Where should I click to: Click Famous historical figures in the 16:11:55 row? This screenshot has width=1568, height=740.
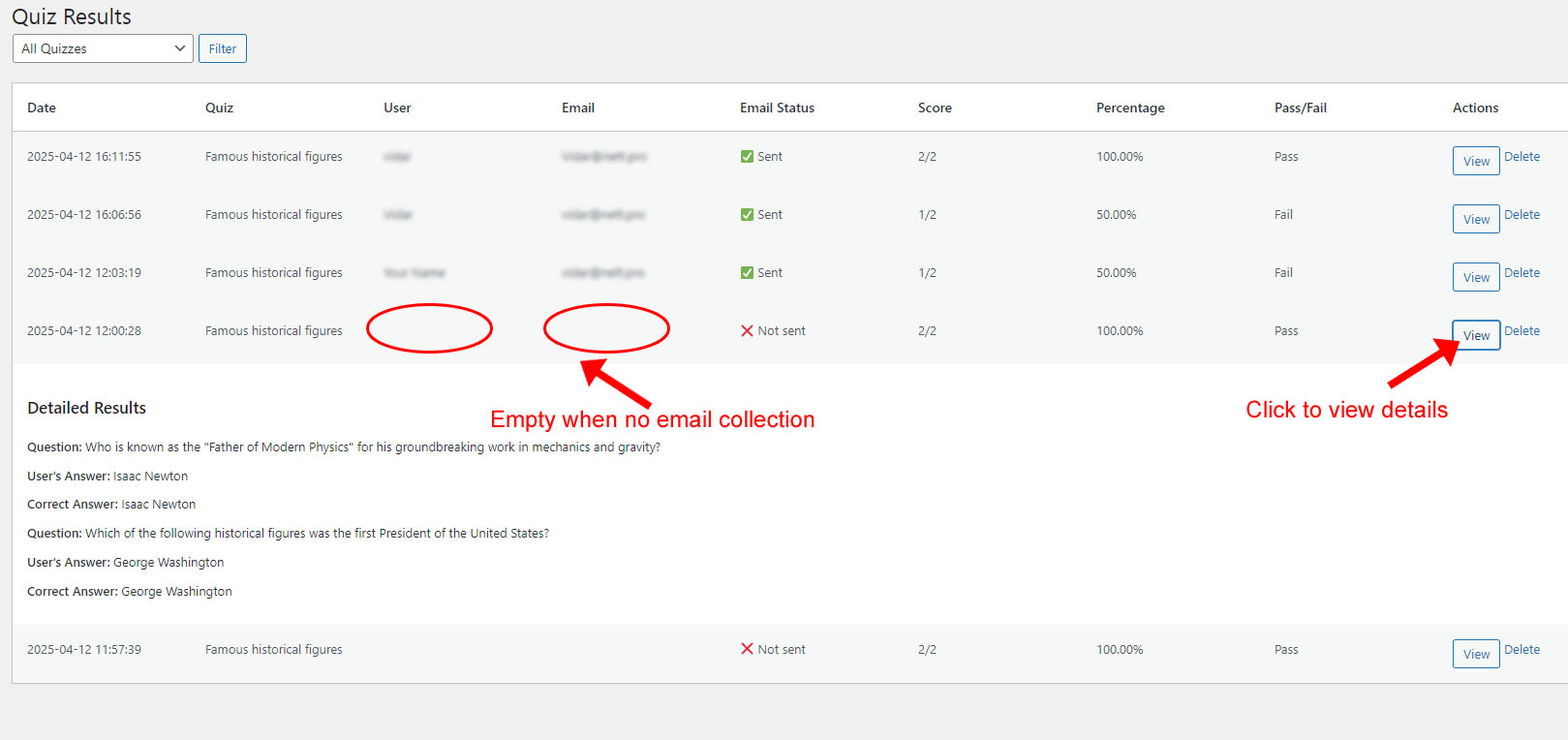[274, 156]
